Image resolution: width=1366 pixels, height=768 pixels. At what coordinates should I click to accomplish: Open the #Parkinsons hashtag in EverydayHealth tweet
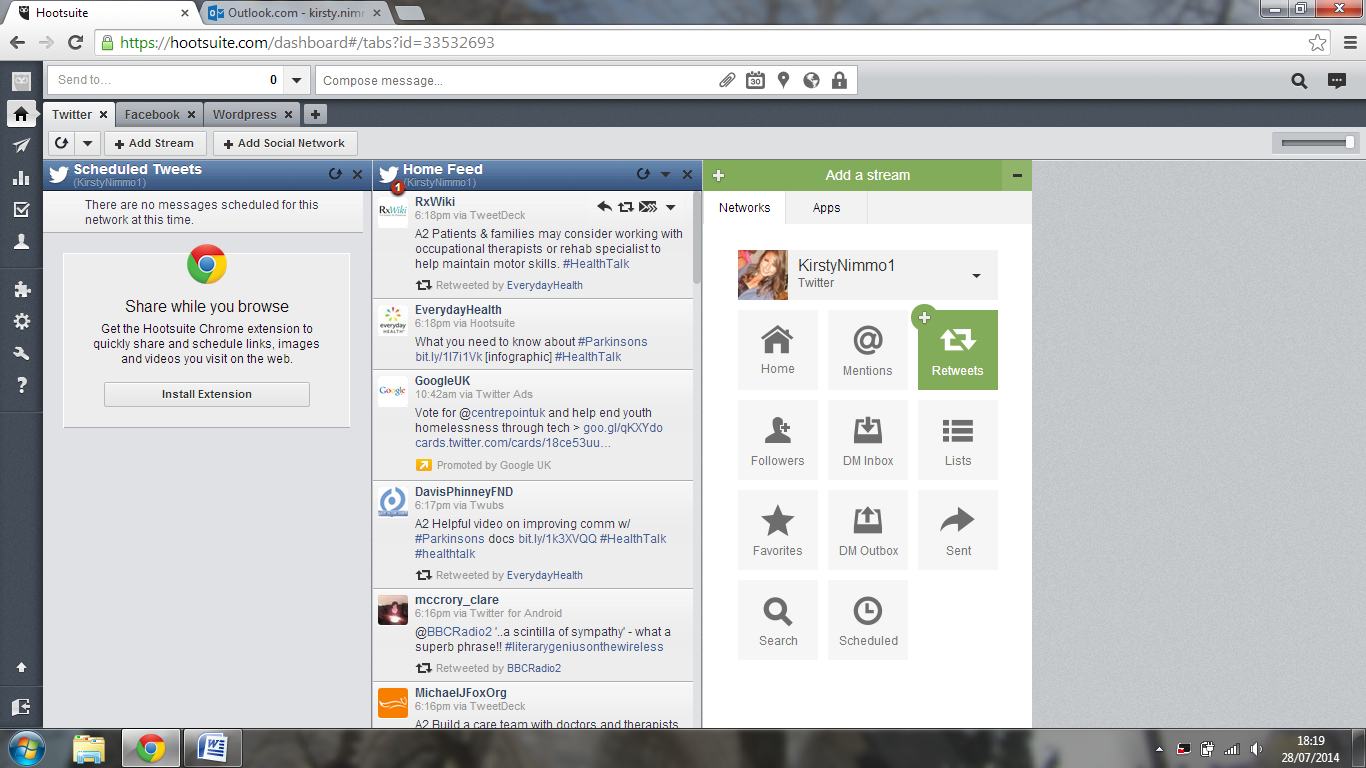click(x=612, y=342)
